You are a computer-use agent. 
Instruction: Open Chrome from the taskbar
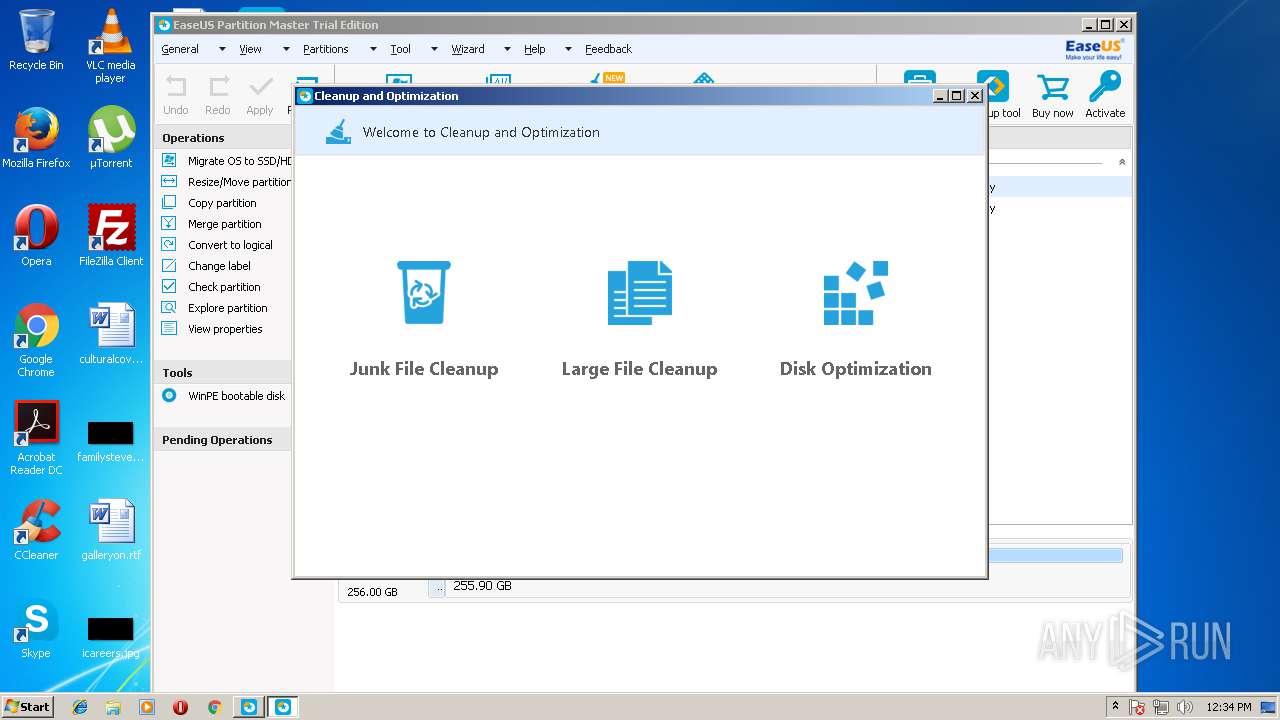click(x=214, y=707)
